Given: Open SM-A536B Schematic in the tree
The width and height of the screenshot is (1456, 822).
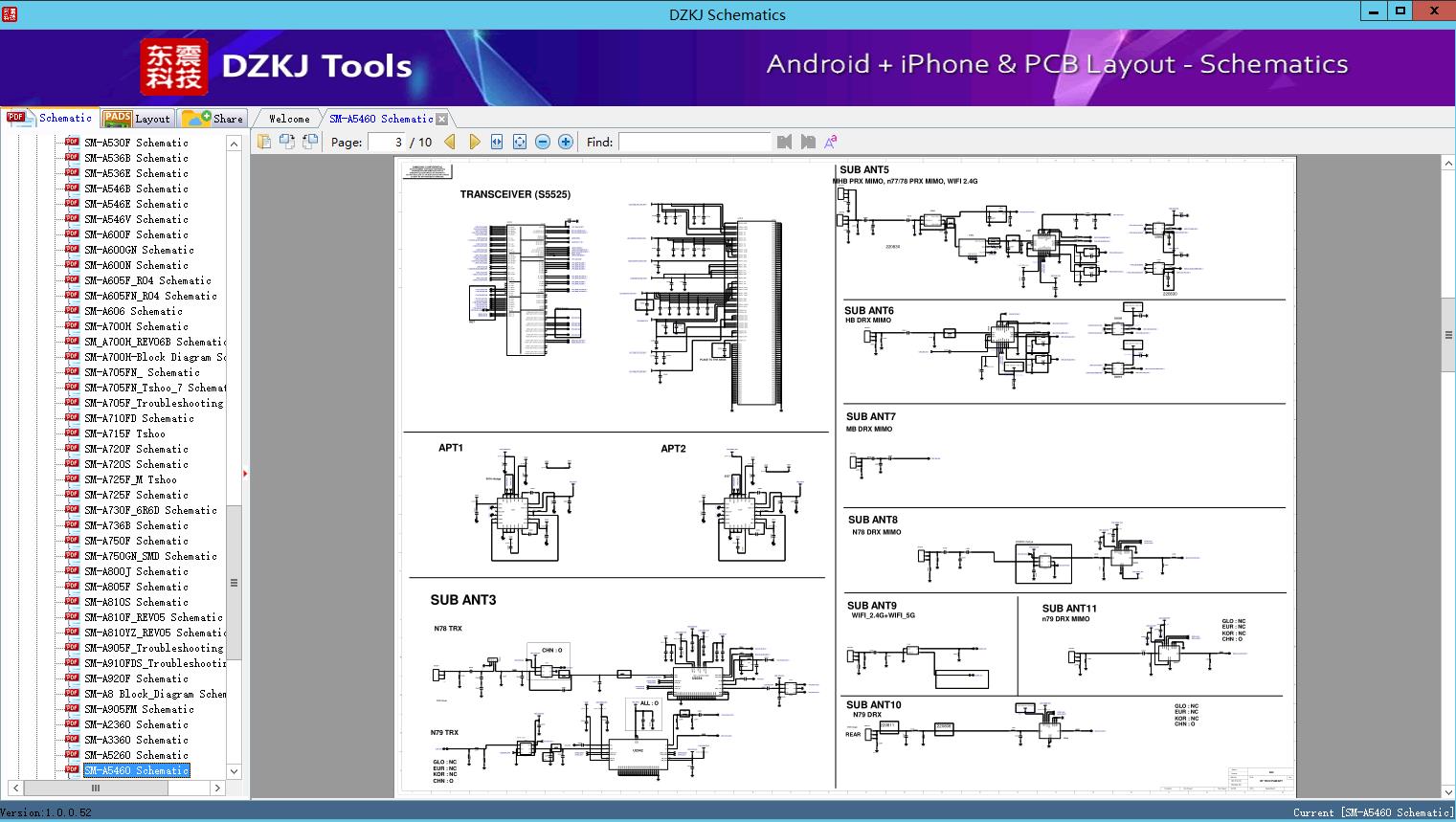Looking at the screenshot, I should 136,158.
